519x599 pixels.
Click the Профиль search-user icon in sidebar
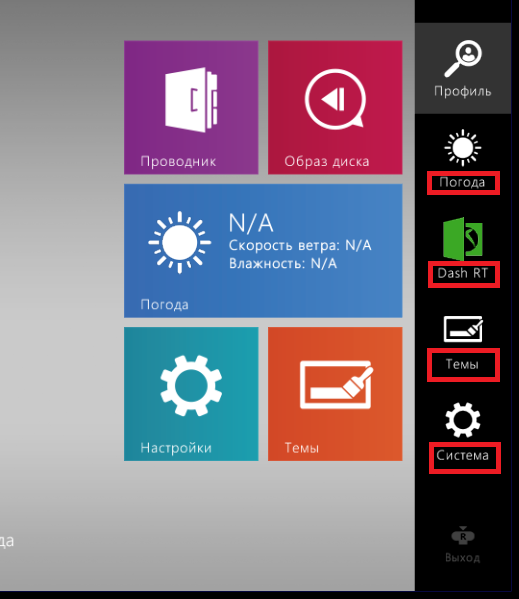tap(463, 59)
